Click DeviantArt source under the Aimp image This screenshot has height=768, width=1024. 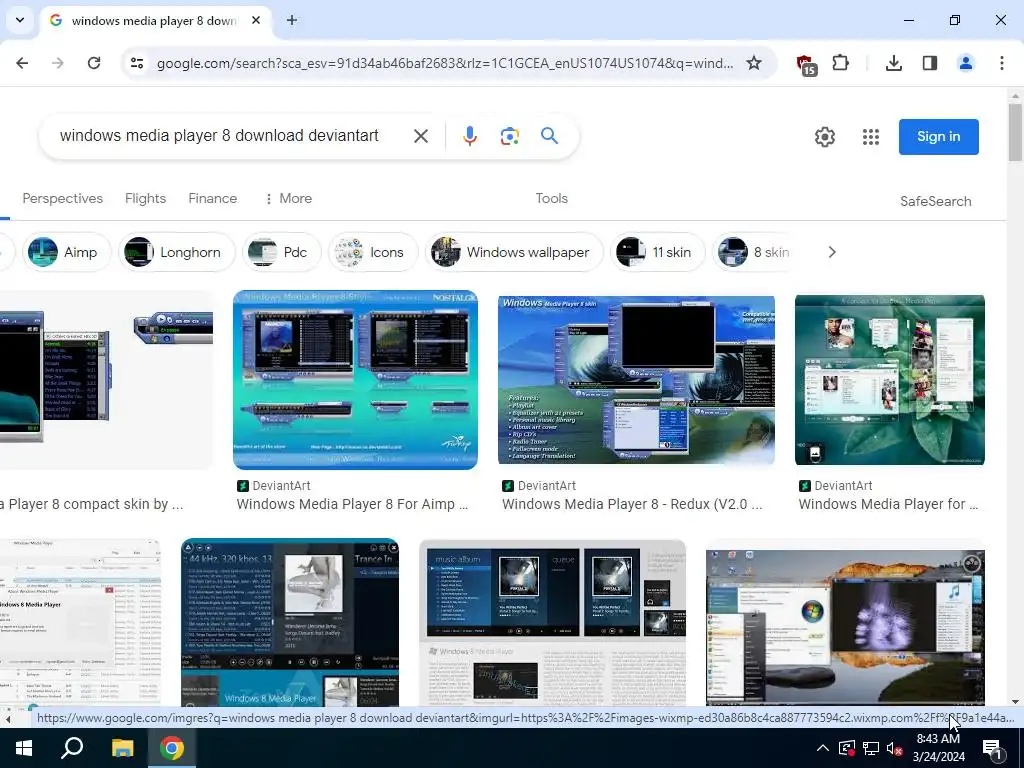(274, 486)
